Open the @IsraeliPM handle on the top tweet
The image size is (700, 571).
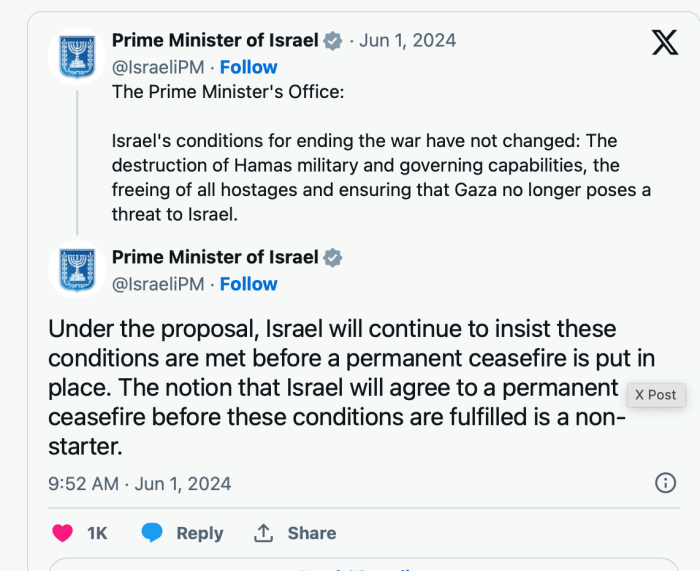[157, 67]
